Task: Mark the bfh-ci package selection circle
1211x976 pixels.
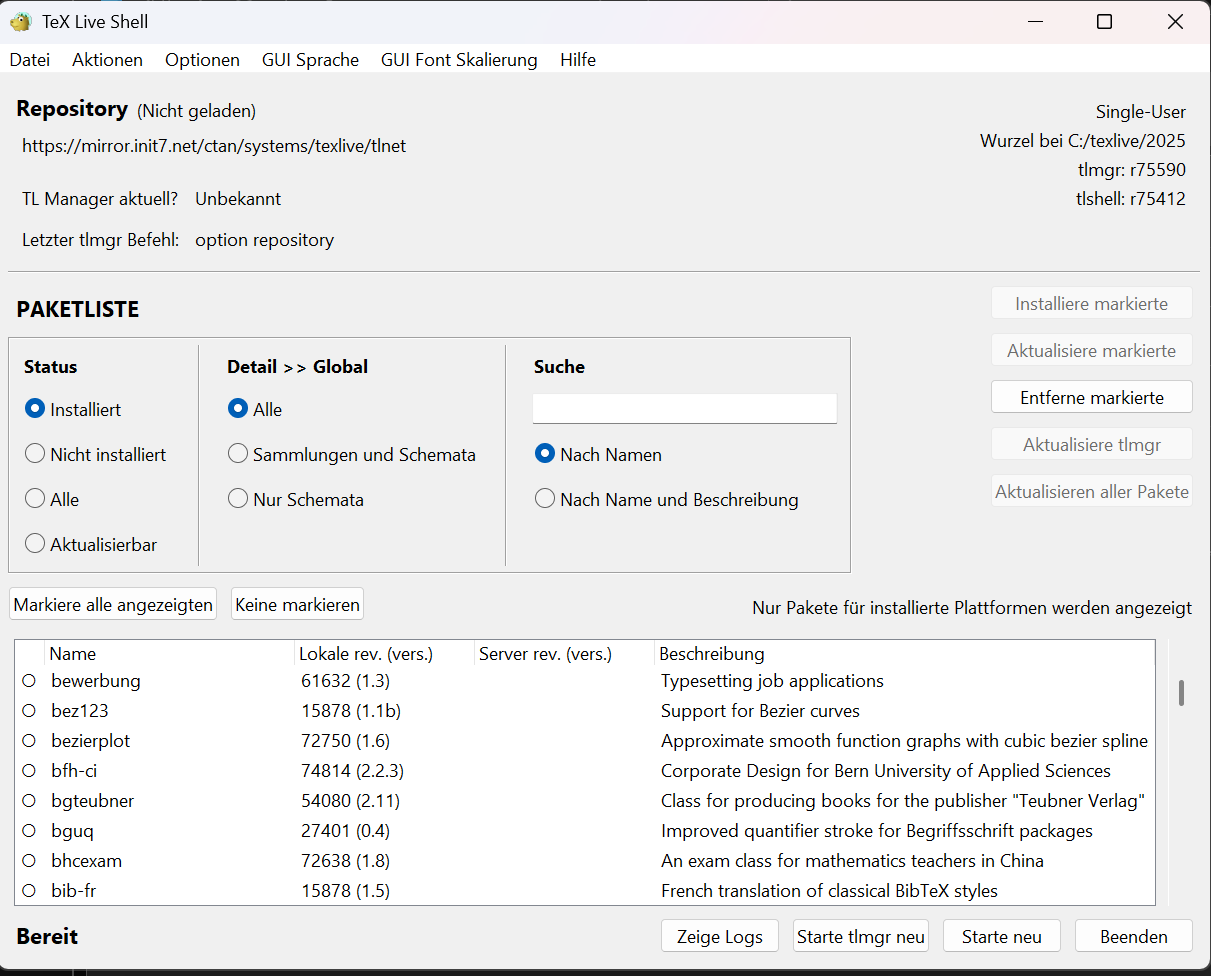Action: tap(29, 771)
